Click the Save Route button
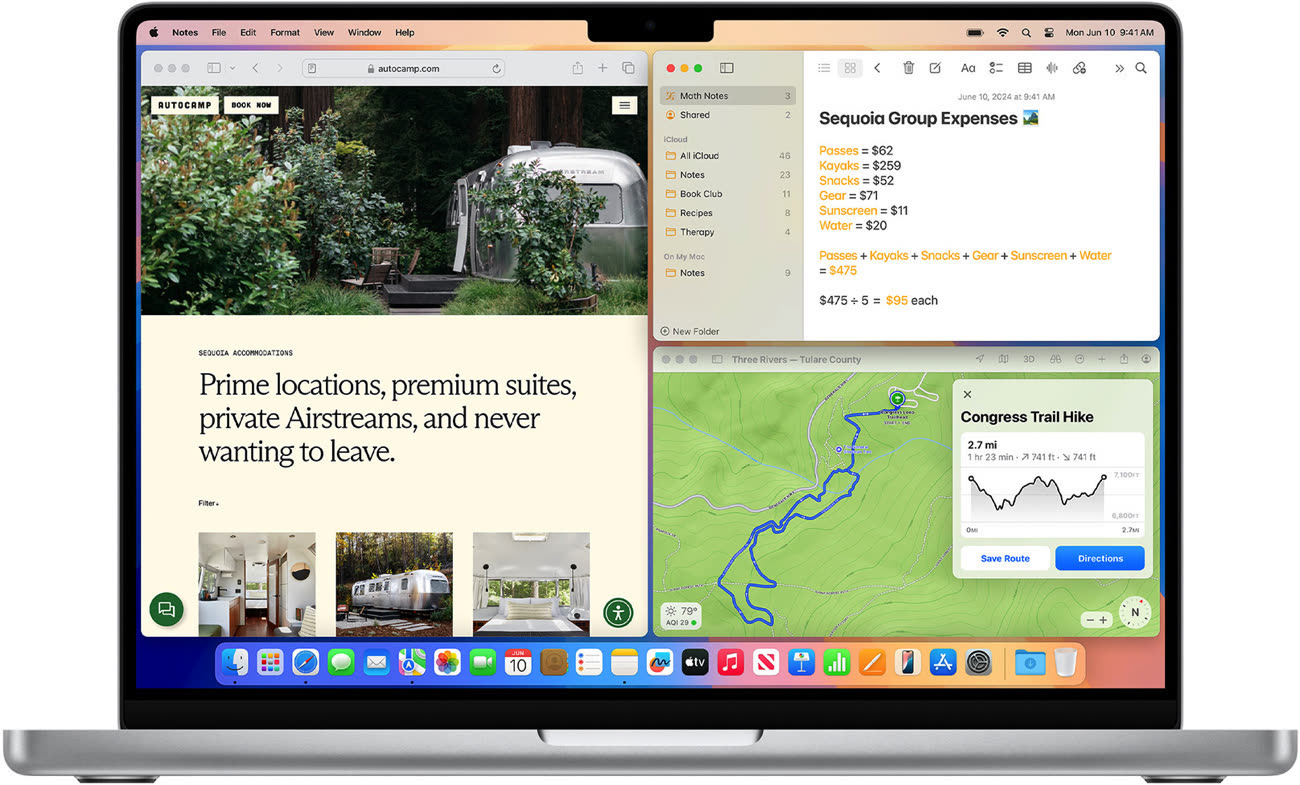 click(1005, 558)
